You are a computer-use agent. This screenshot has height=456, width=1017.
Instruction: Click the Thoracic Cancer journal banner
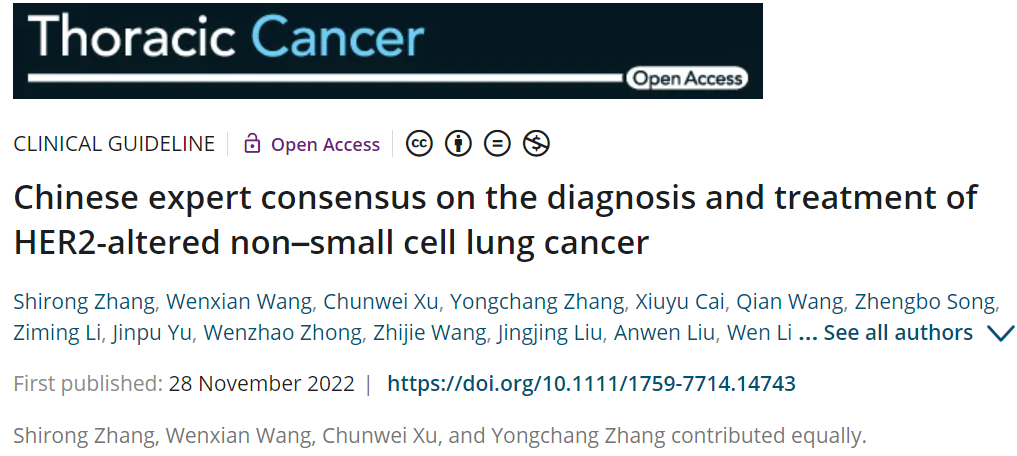pyautogui.click(x=387, y=50)
